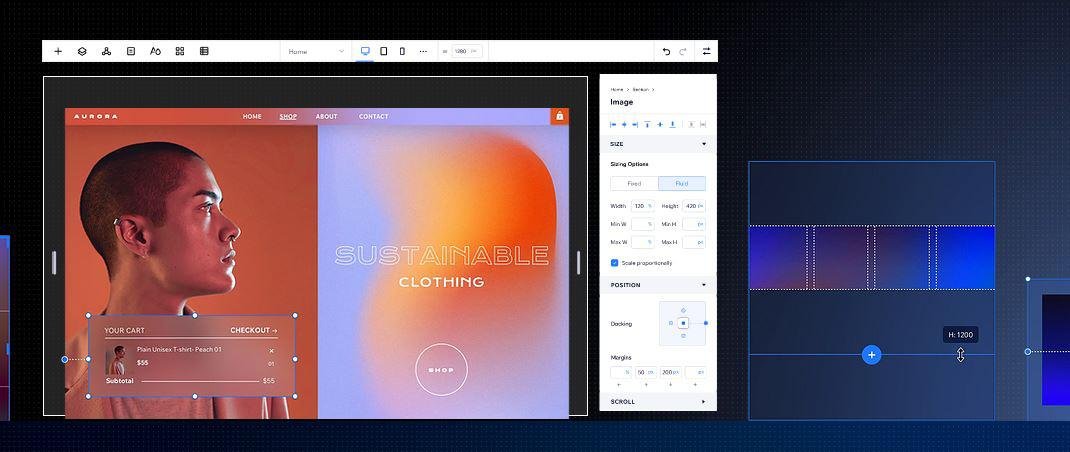This screenshot has height=452, width=1070.
Task: Select the cart product thumbnail
Action: 119,360
